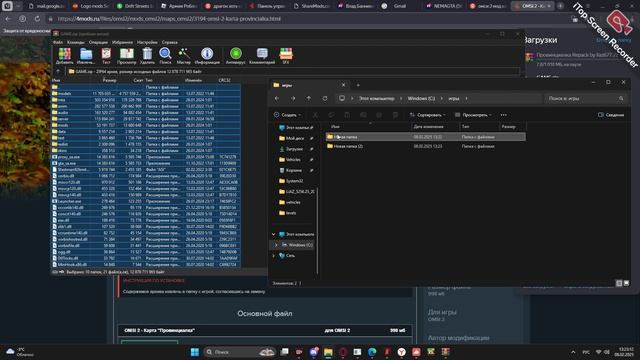Open WinRAR Настройки menu
The image size is (640, 360).
[x=147, y=42]
